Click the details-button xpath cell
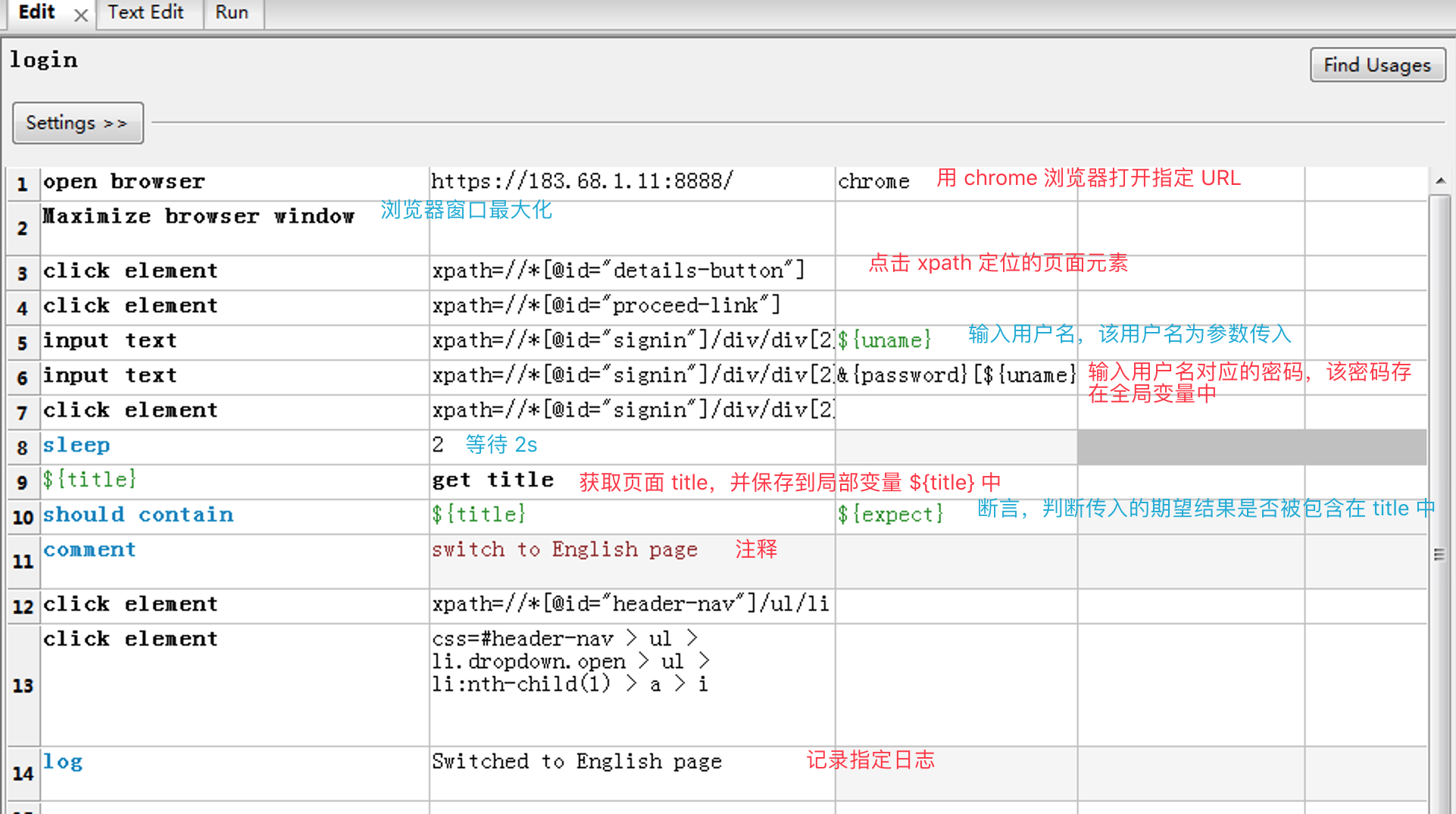1456x814 pixels. coord(632,273)
